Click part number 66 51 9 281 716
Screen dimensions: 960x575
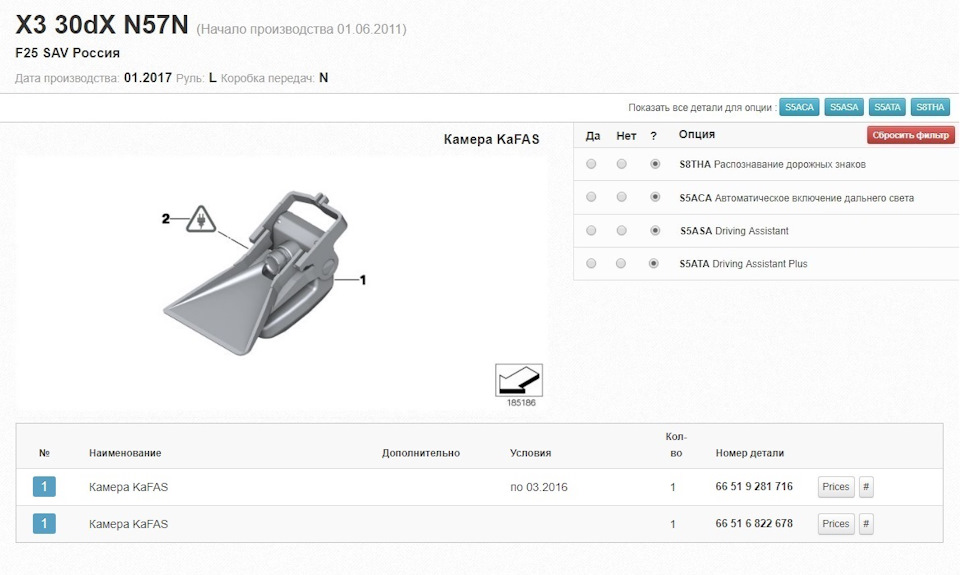click(754, 486)
